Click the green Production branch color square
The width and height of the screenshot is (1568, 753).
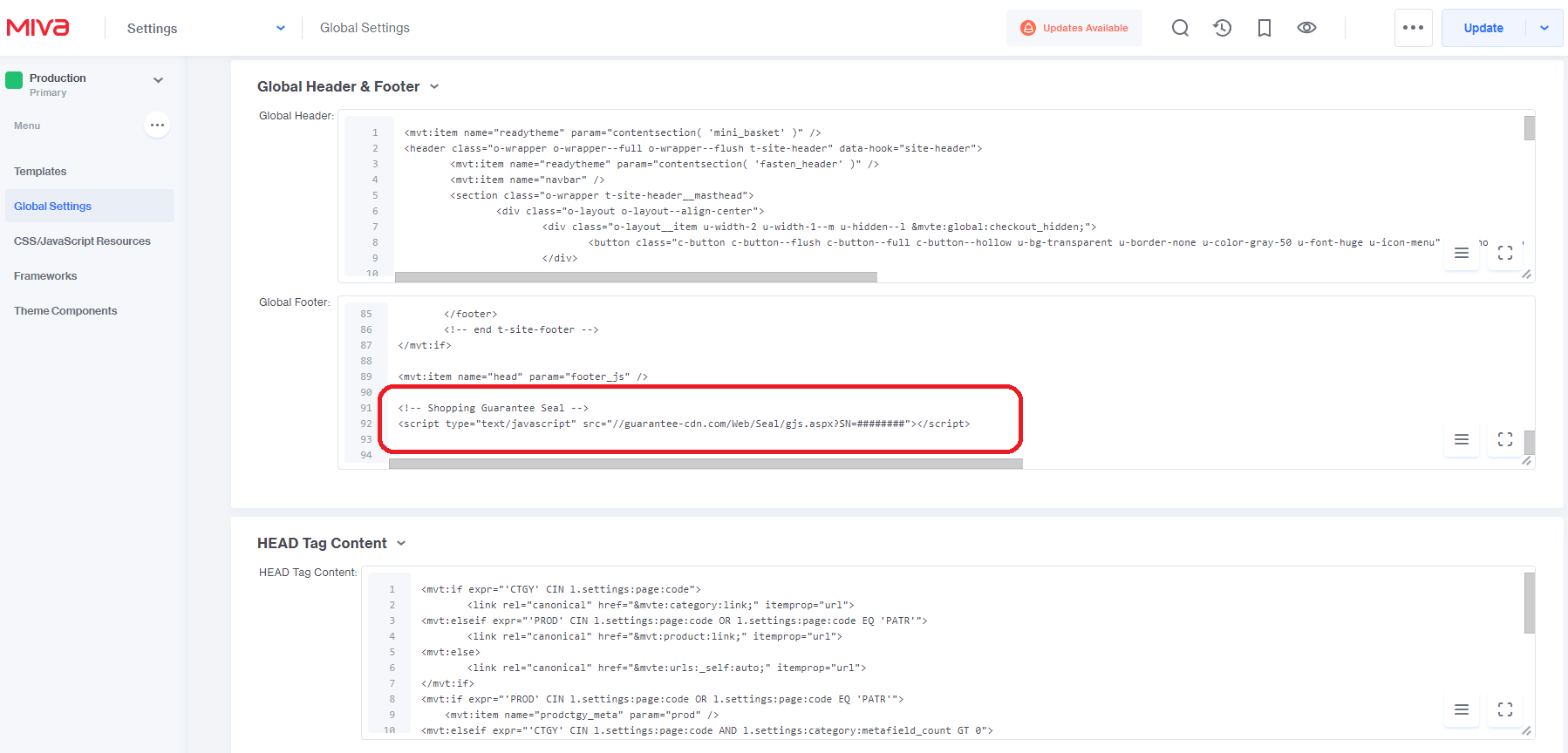coord(14,80)
